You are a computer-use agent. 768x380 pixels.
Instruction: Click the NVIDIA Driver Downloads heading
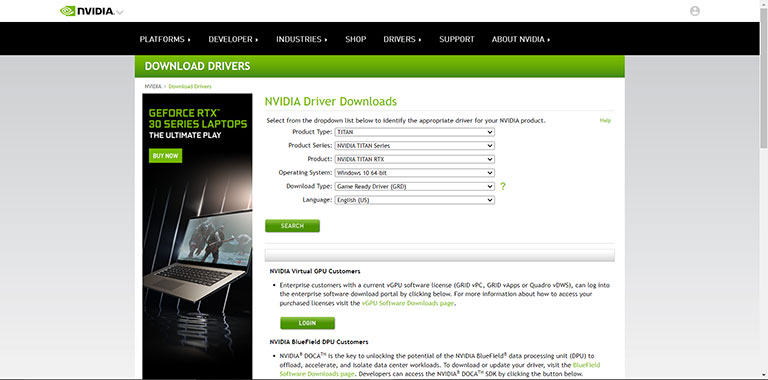point(331,101)
